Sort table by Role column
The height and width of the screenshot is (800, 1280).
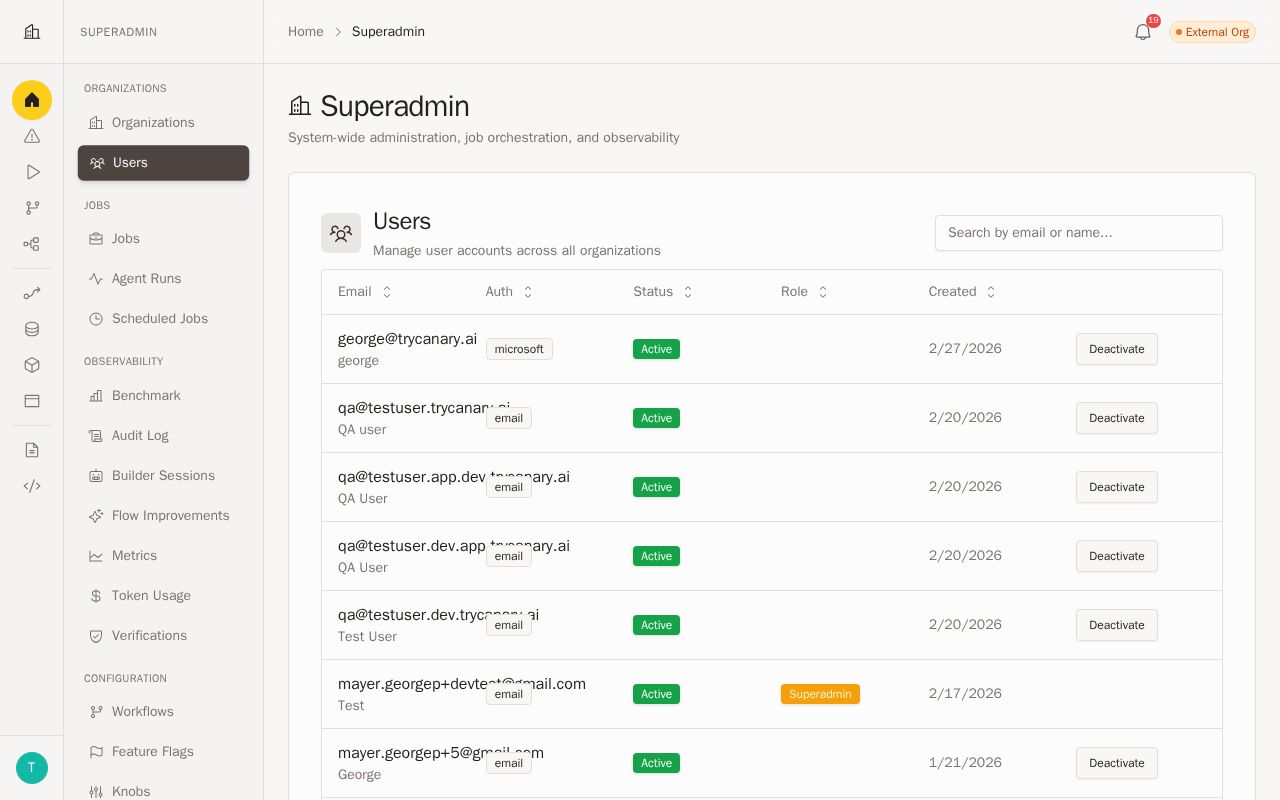coord(805,292)
